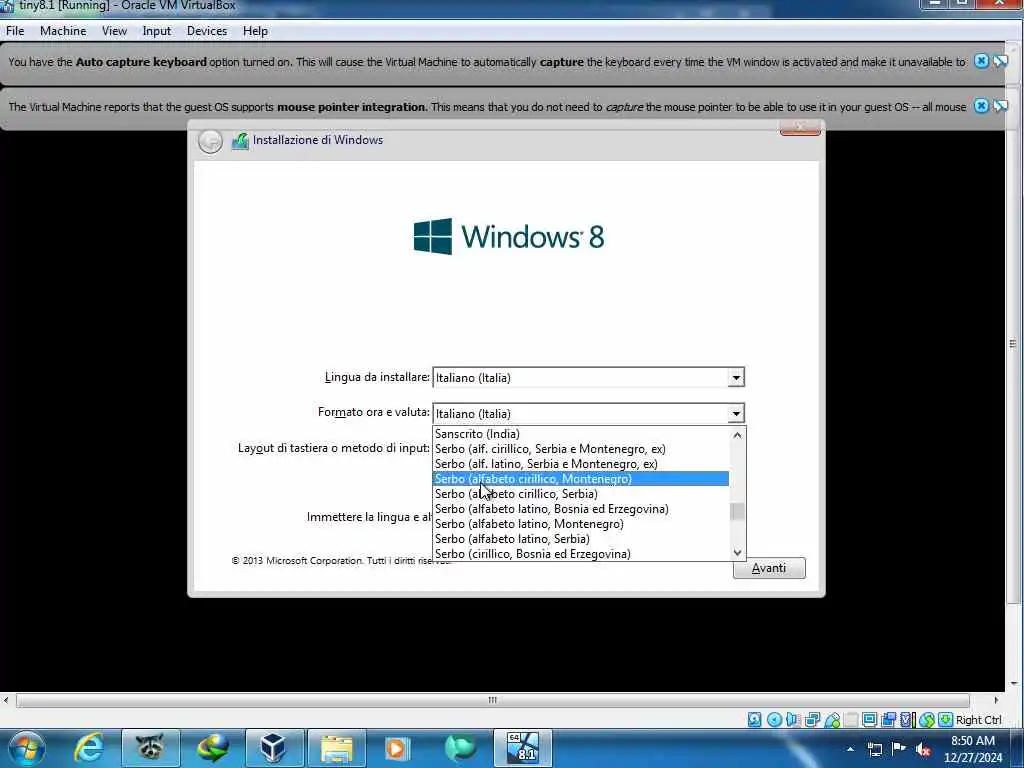Click the CPU virtualization V status icon
This screenshot has height=768, width=1024.
[x=907, y=720]
